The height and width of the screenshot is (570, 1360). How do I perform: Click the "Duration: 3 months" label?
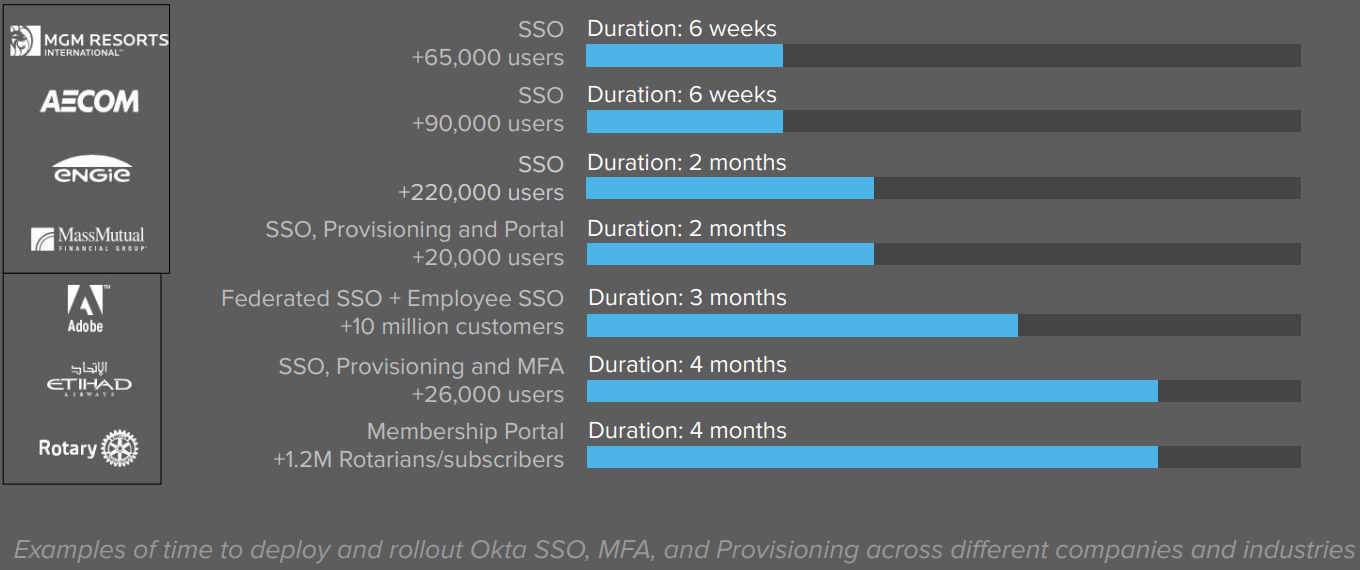[687, 298]
